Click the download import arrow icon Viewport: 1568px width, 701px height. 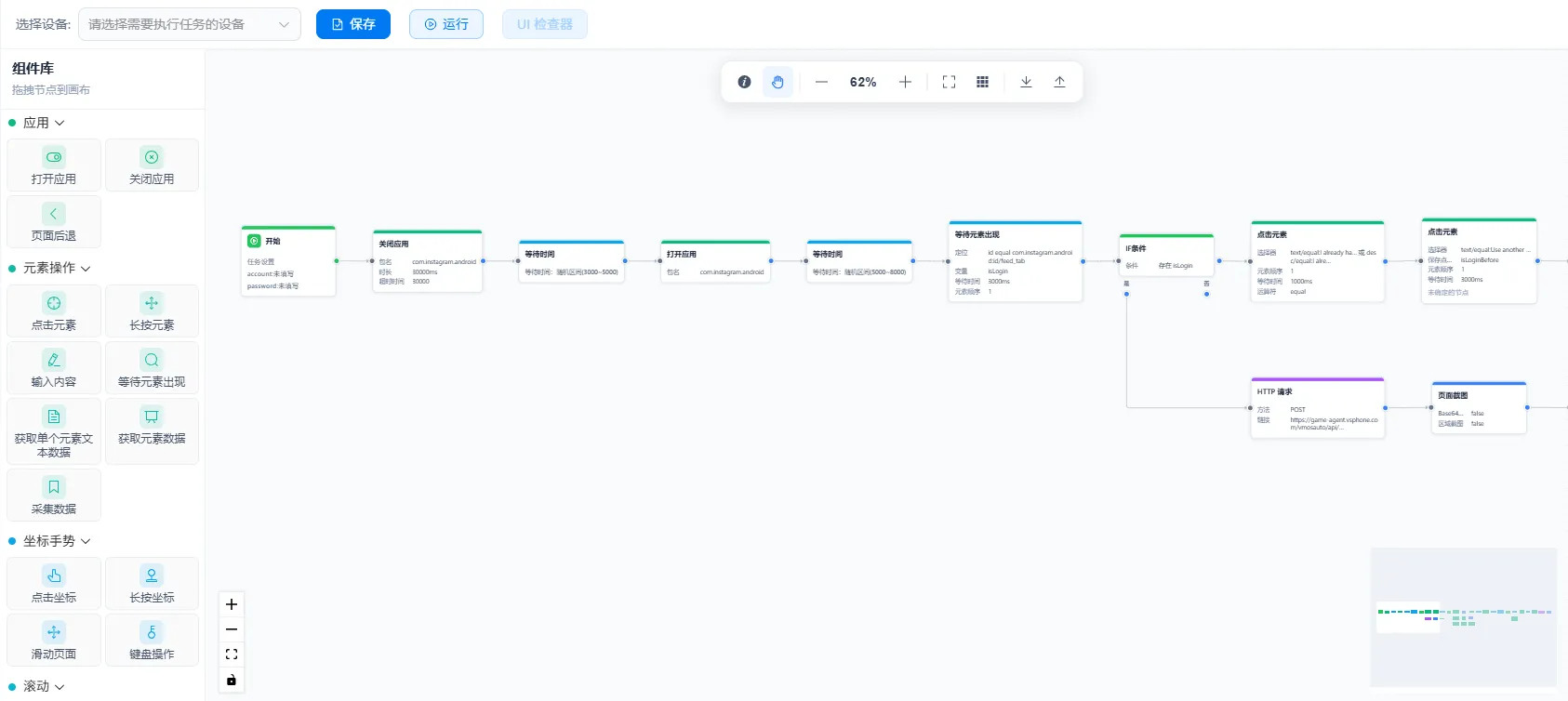tap(1026, 82)
